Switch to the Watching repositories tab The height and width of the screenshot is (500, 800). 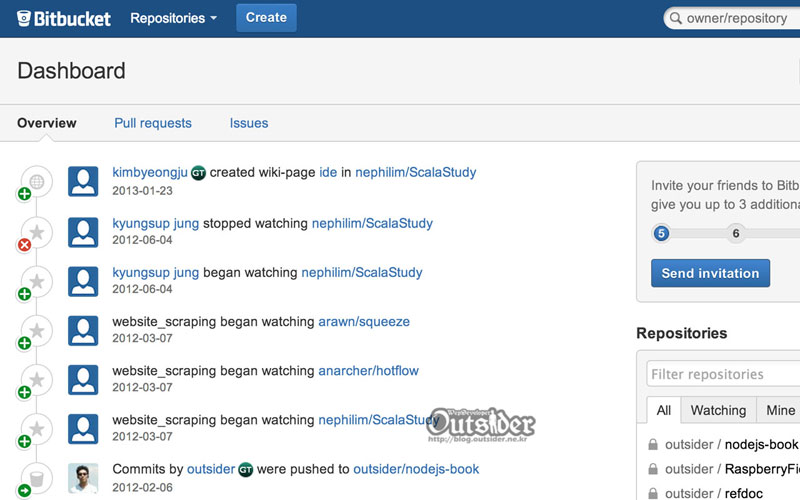[x=718, y=410]
